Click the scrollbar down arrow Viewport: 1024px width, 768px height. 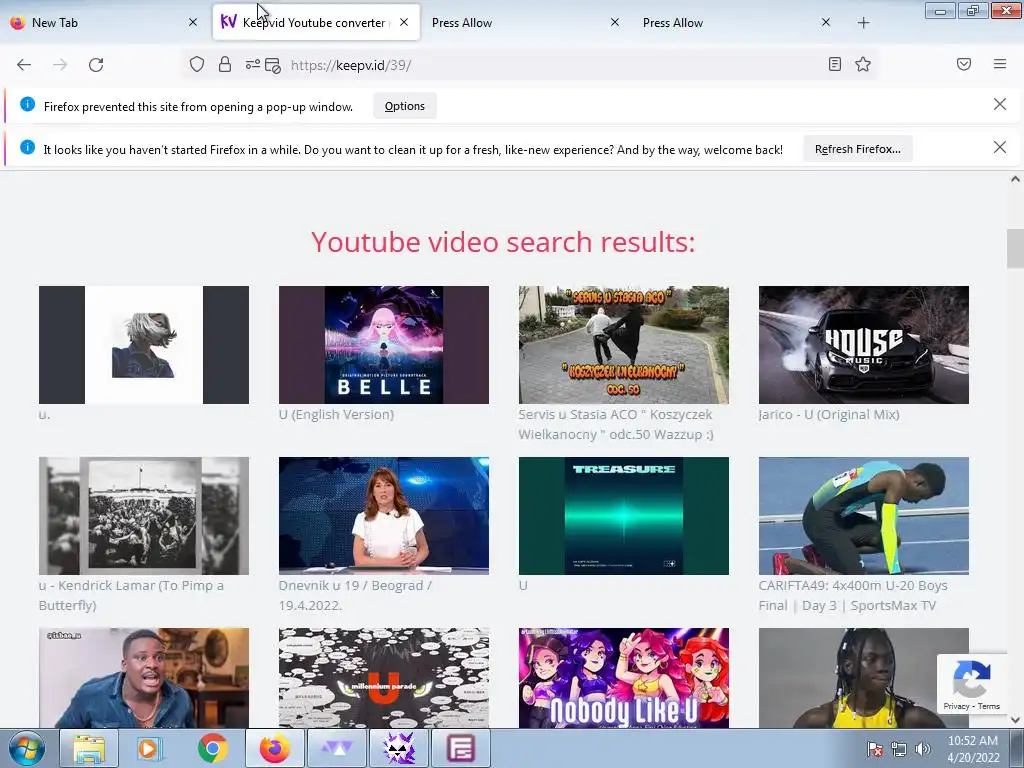1015,720
